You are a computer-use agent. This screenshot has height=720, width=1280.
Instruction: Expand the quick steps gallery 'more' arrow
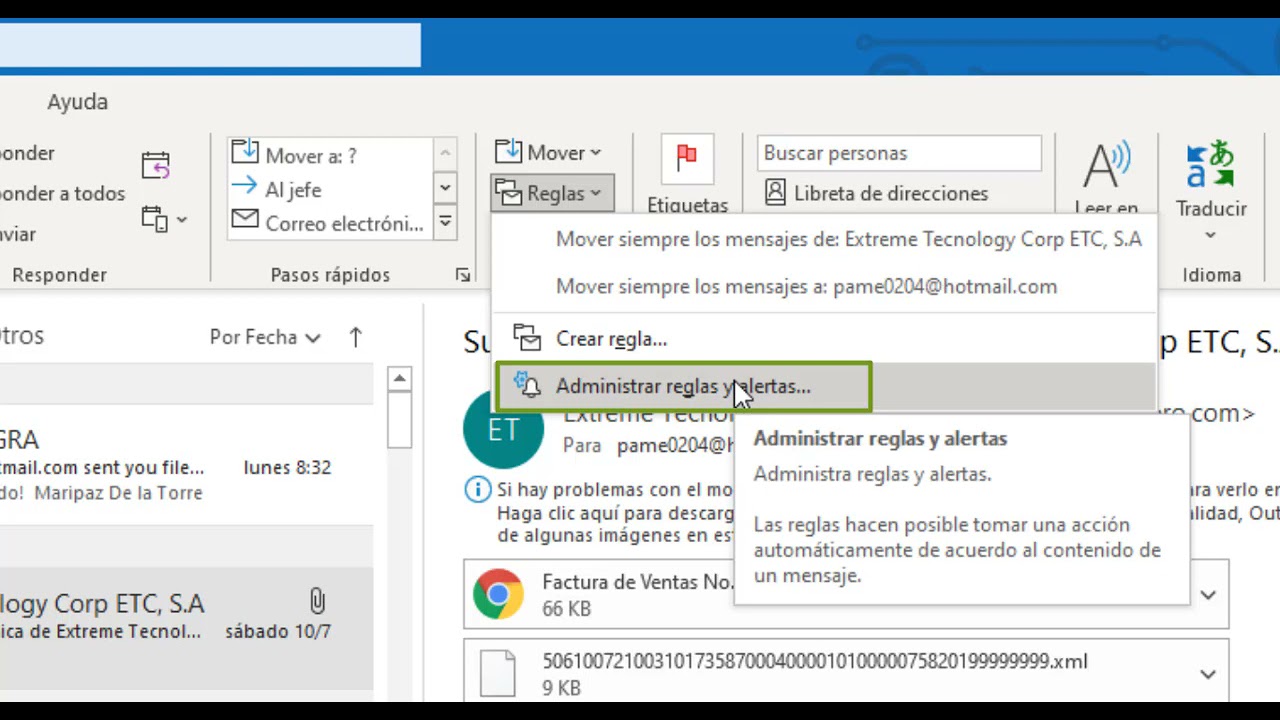point(445,221)
